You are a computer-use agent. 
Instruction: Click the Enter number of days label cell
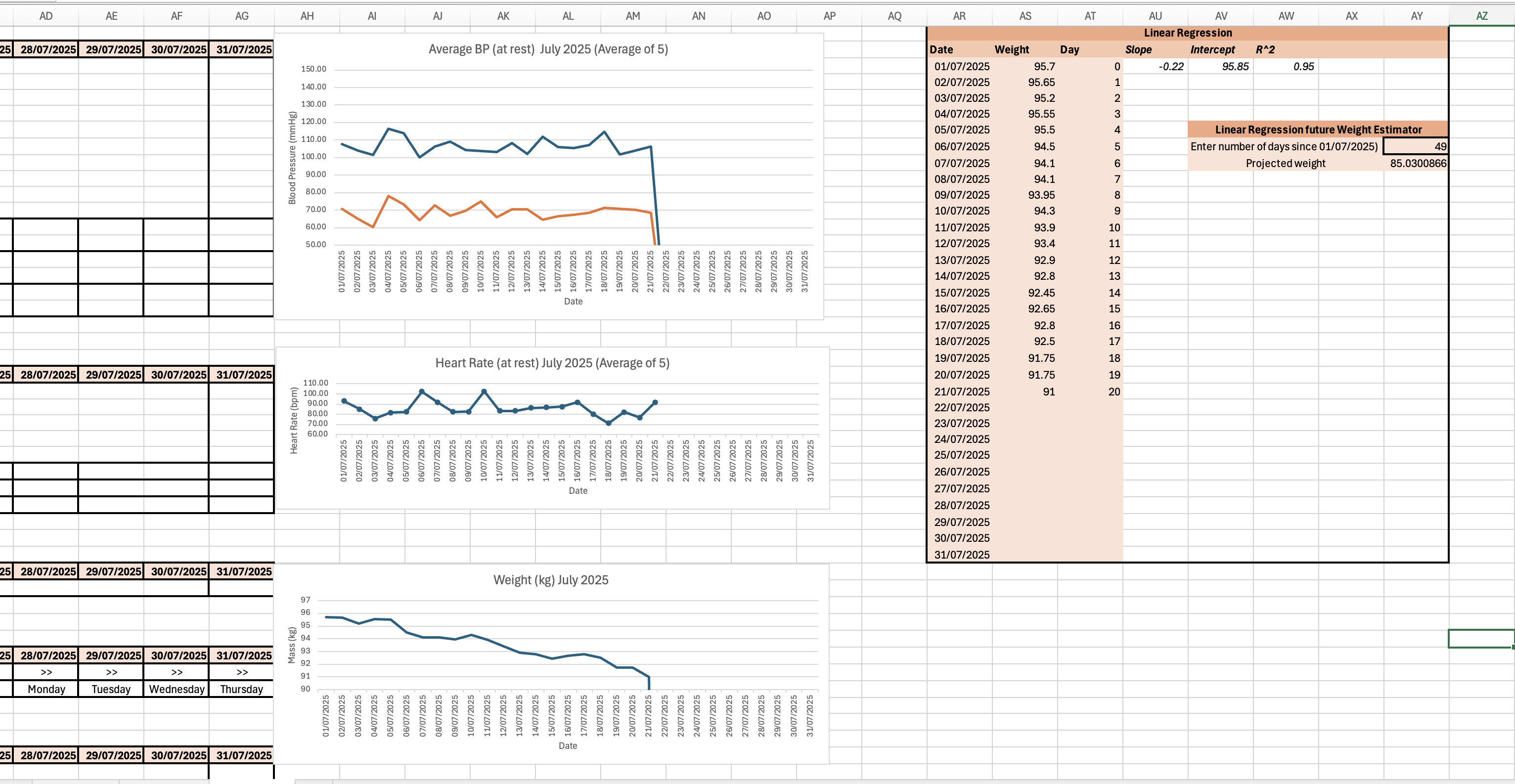1285,146
